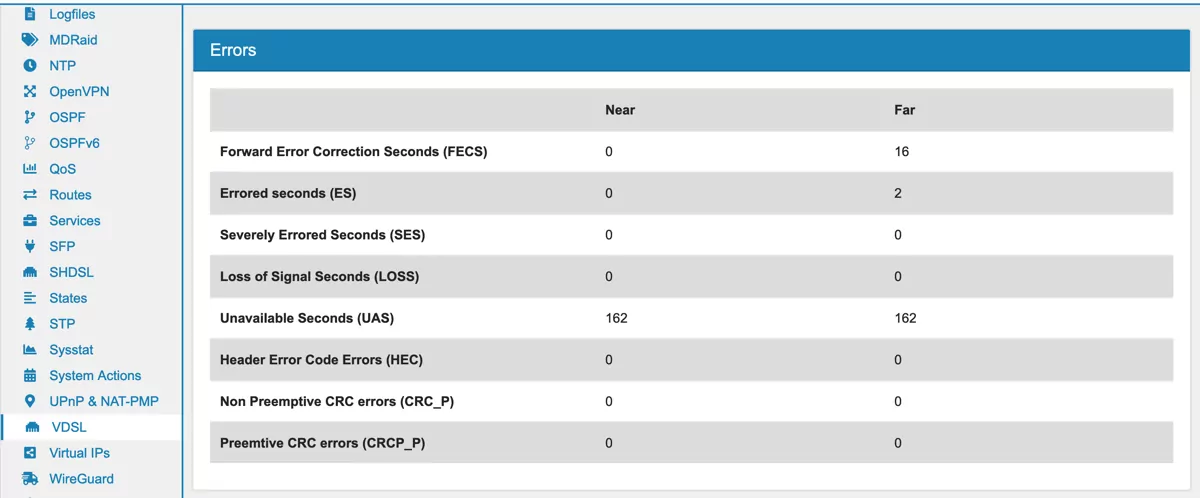Click the OSPFv6 branch icon
This screenshot has height=498, width=1200.
click(x=30, y=143)
